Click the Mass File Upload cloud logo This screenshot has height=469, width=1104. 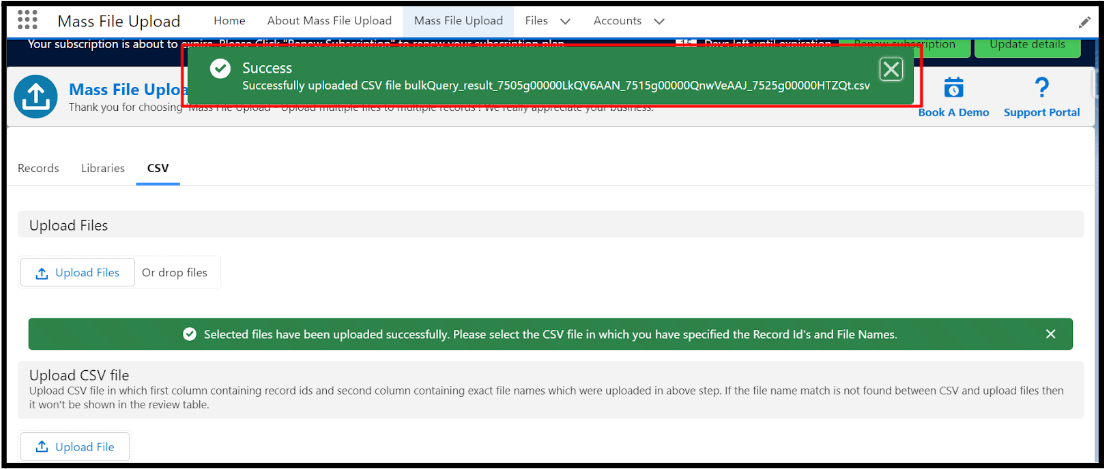point(36,96)
